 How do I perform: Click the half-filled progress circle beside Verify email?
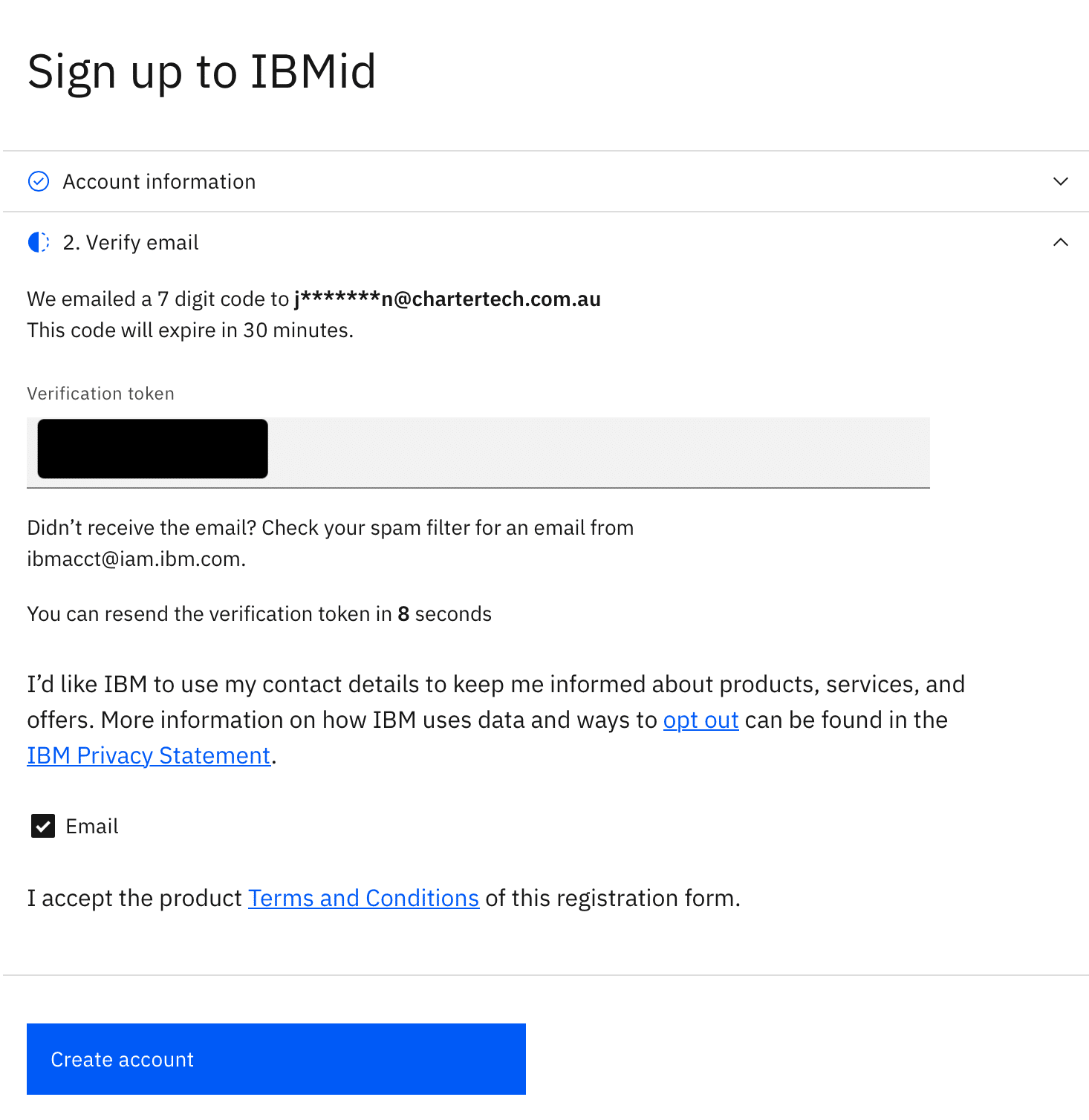click(39, 243)
